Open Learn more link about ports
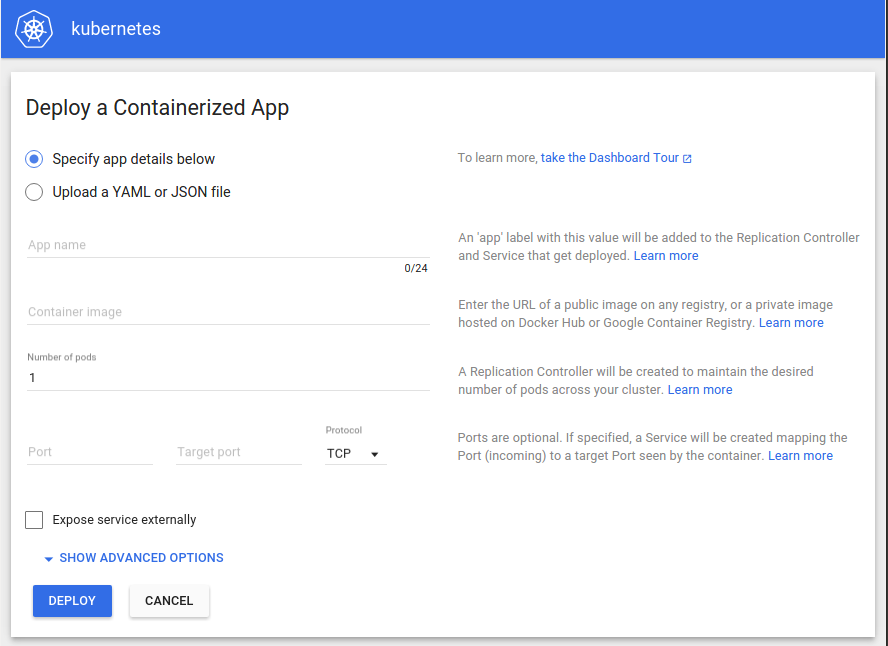Screen dimensions: 888x646 (800, 456)
